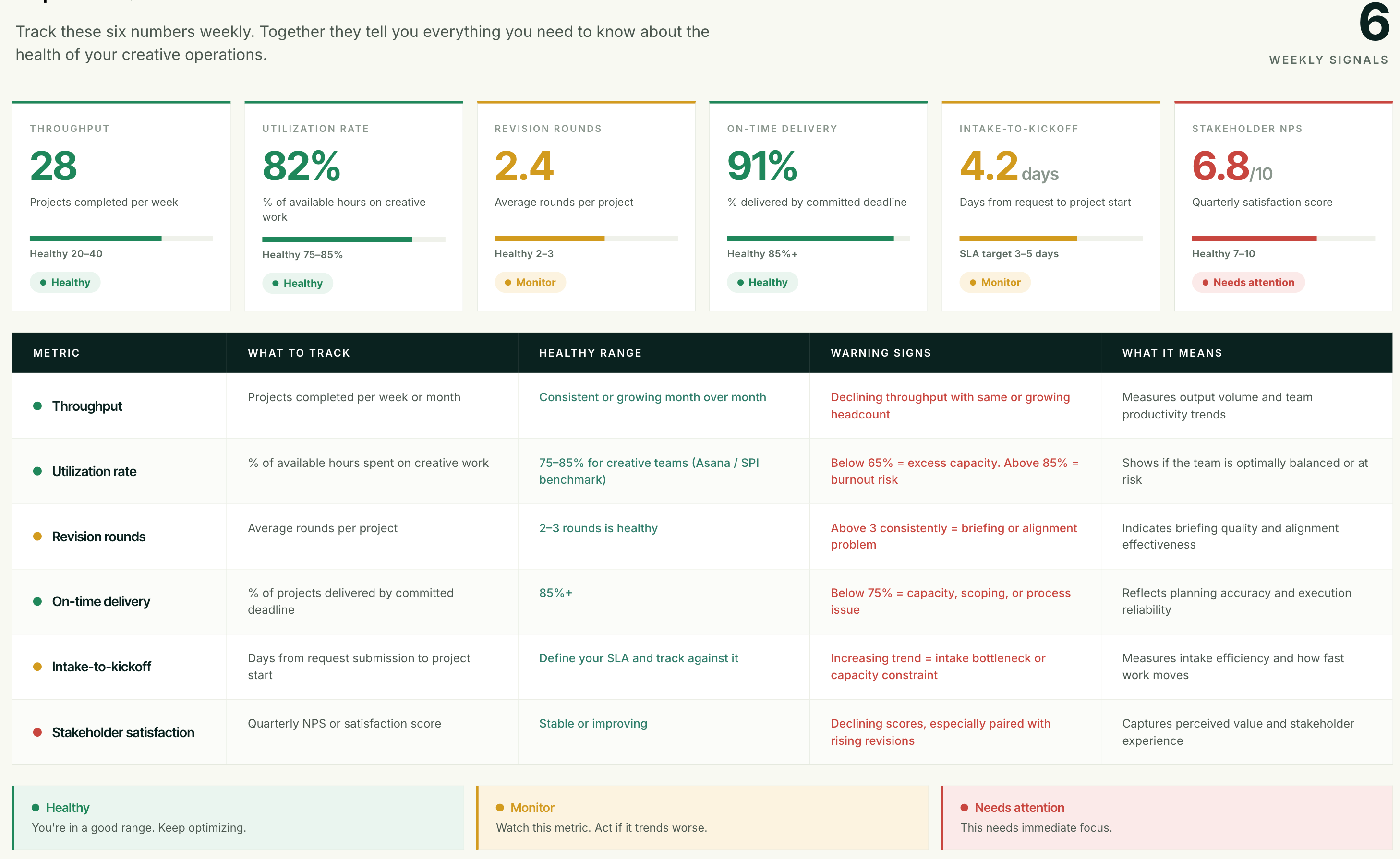1400x859 pixels.
Task: Click the Revision rounds metric name in table
Action: (99, 537)
